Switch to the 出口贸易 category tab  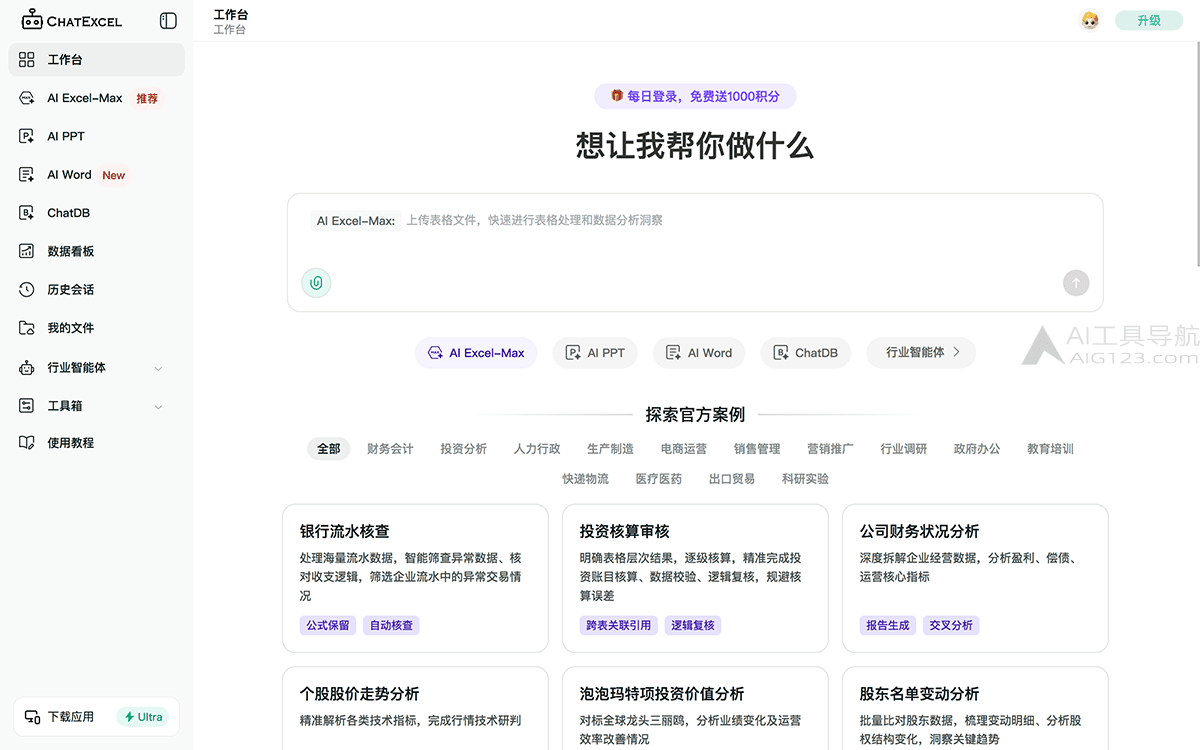732,479
